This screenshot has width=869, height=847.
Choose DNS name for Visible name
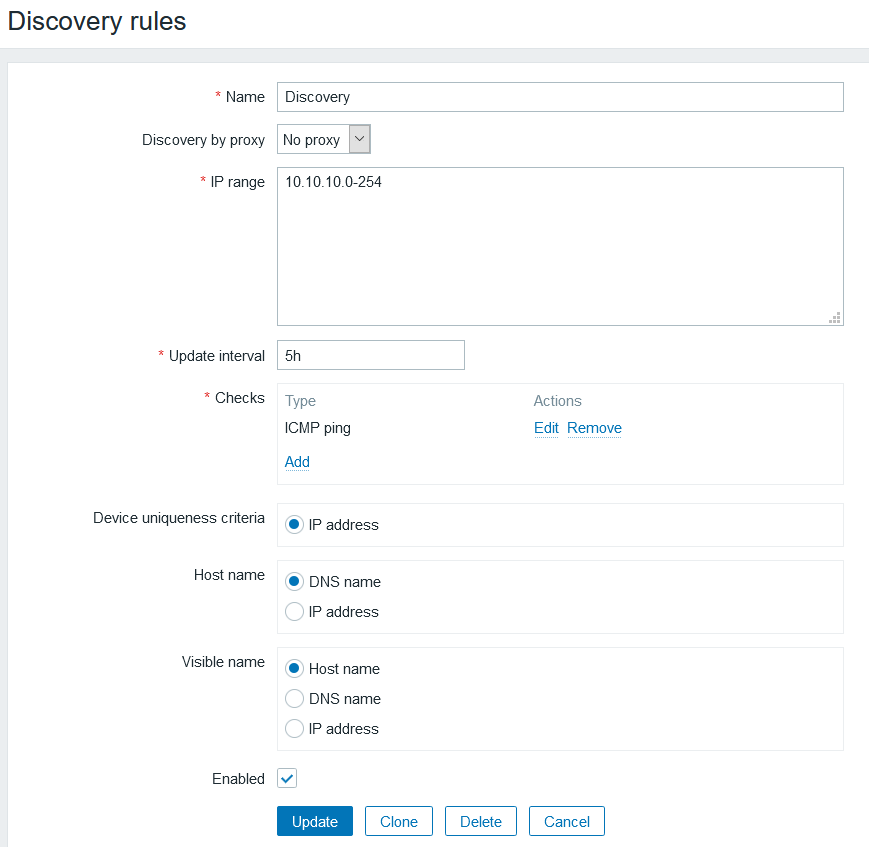(x=295, y=698)
